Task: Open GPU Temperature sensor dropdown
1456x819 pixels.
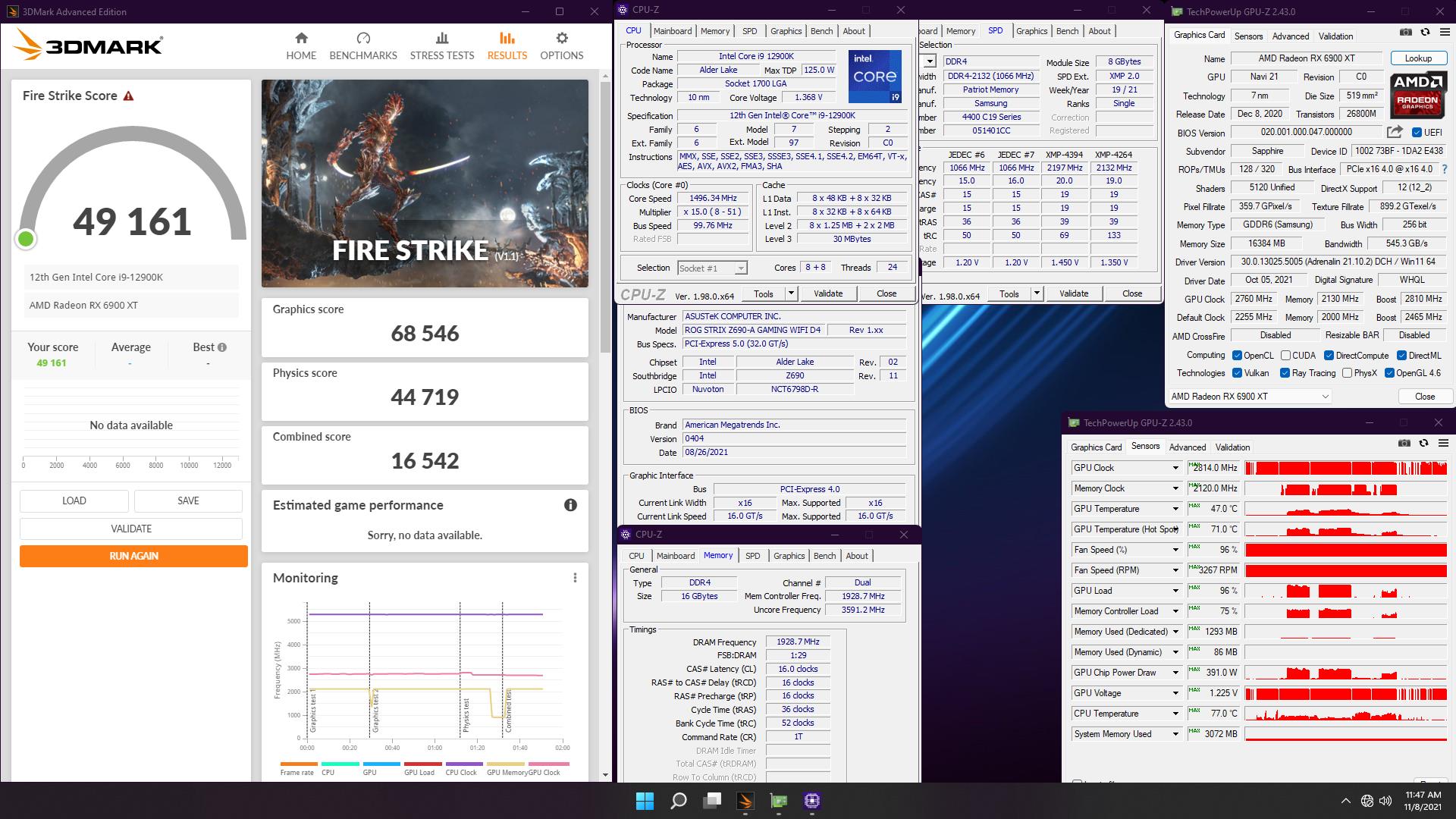Action: pyautogui.click(x=1175, y=509)
